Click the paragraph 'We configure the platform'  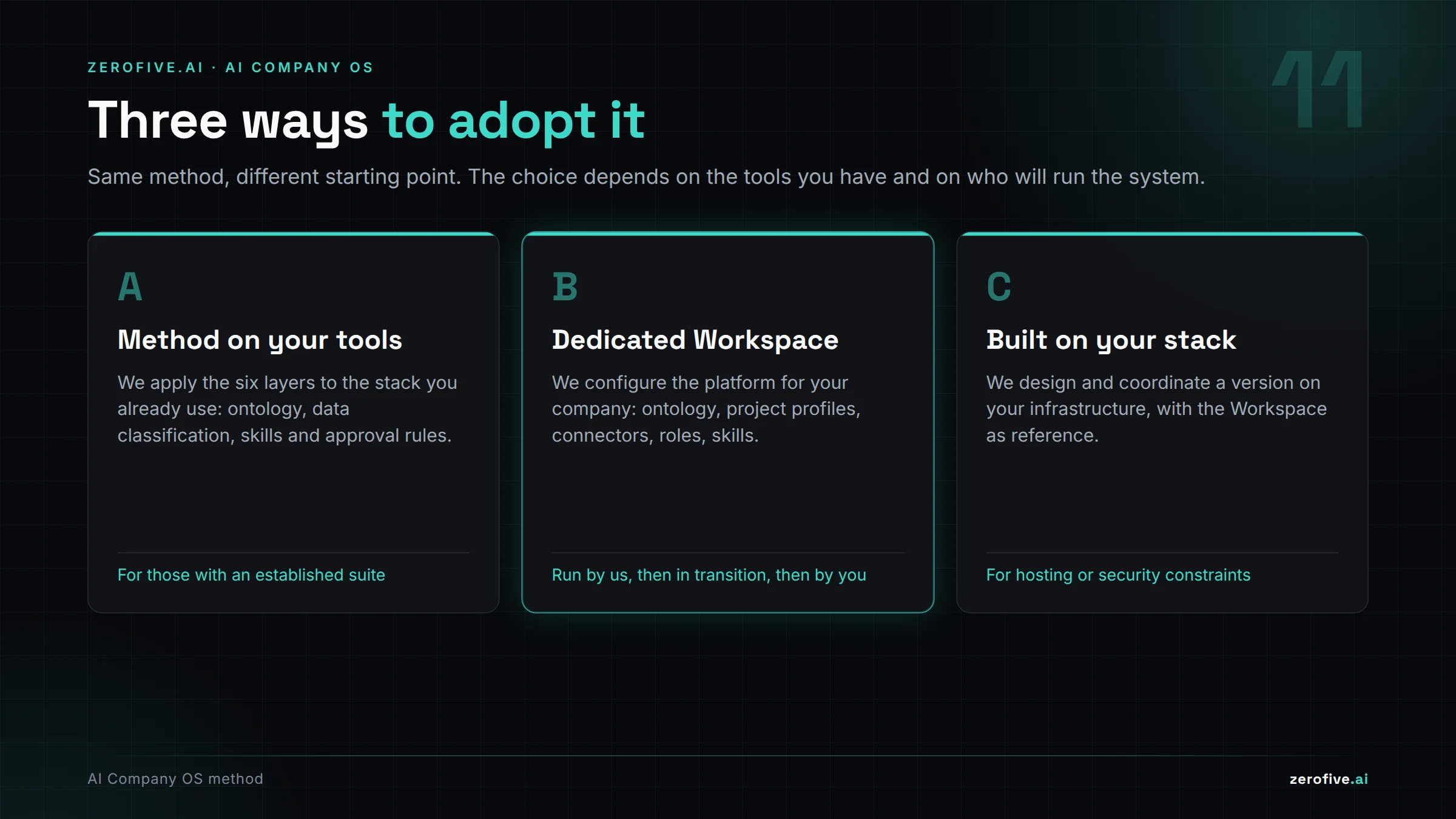(706, 409)
